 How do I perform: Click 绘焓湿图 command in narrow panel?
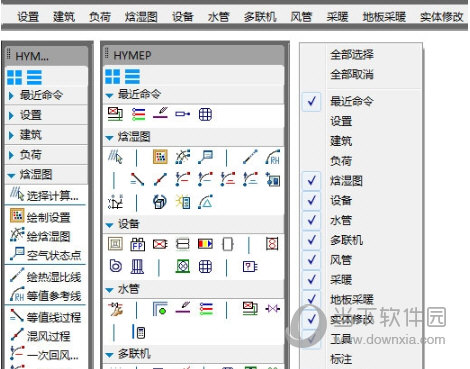click(x=41, y=236)
